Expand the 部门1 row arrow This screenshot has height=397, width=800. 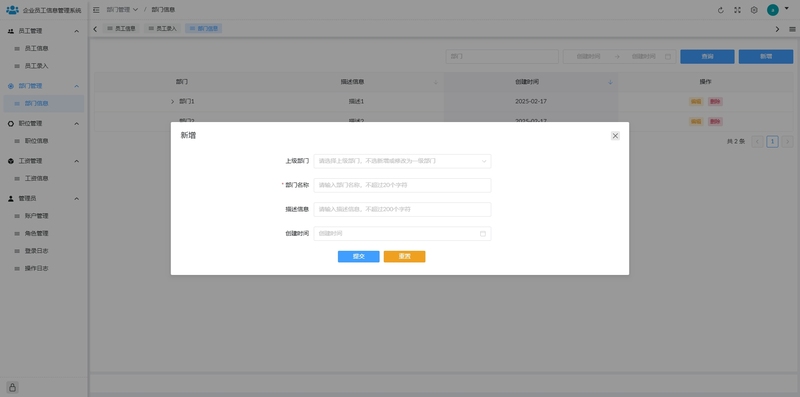(x=172, y=102)
